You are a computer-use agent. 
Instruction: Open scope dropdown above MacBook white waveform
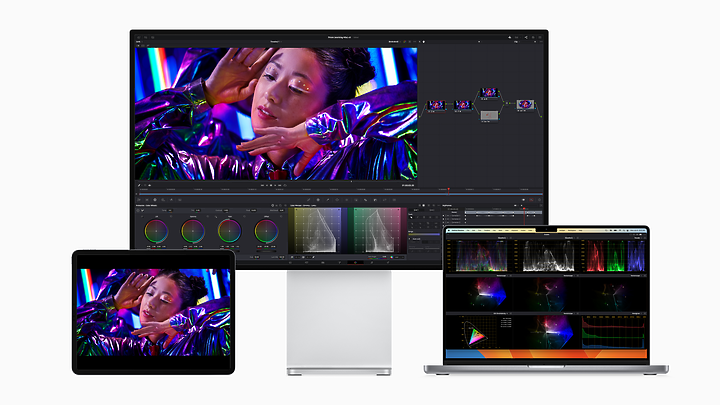(x=570, y=238)
